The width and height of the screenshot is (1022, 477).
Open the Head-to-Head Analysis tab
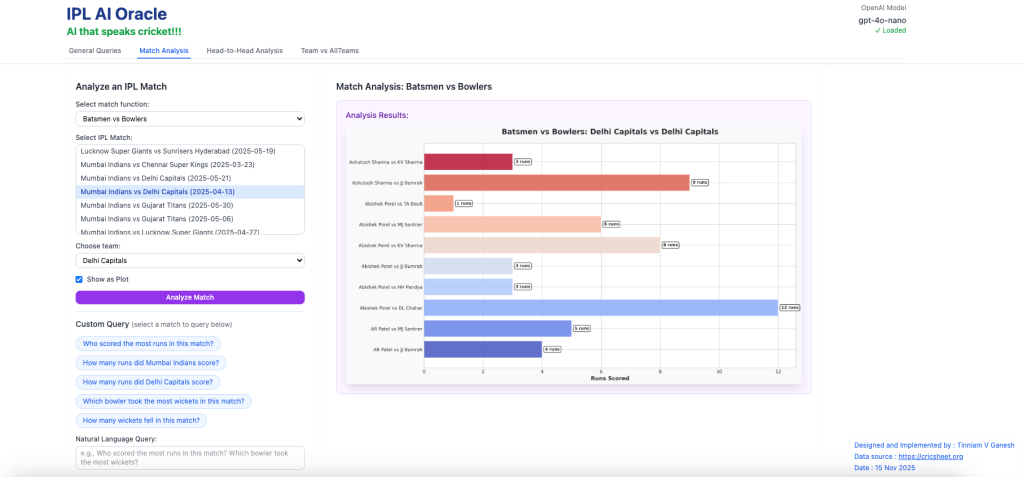(x=244, y=50)
